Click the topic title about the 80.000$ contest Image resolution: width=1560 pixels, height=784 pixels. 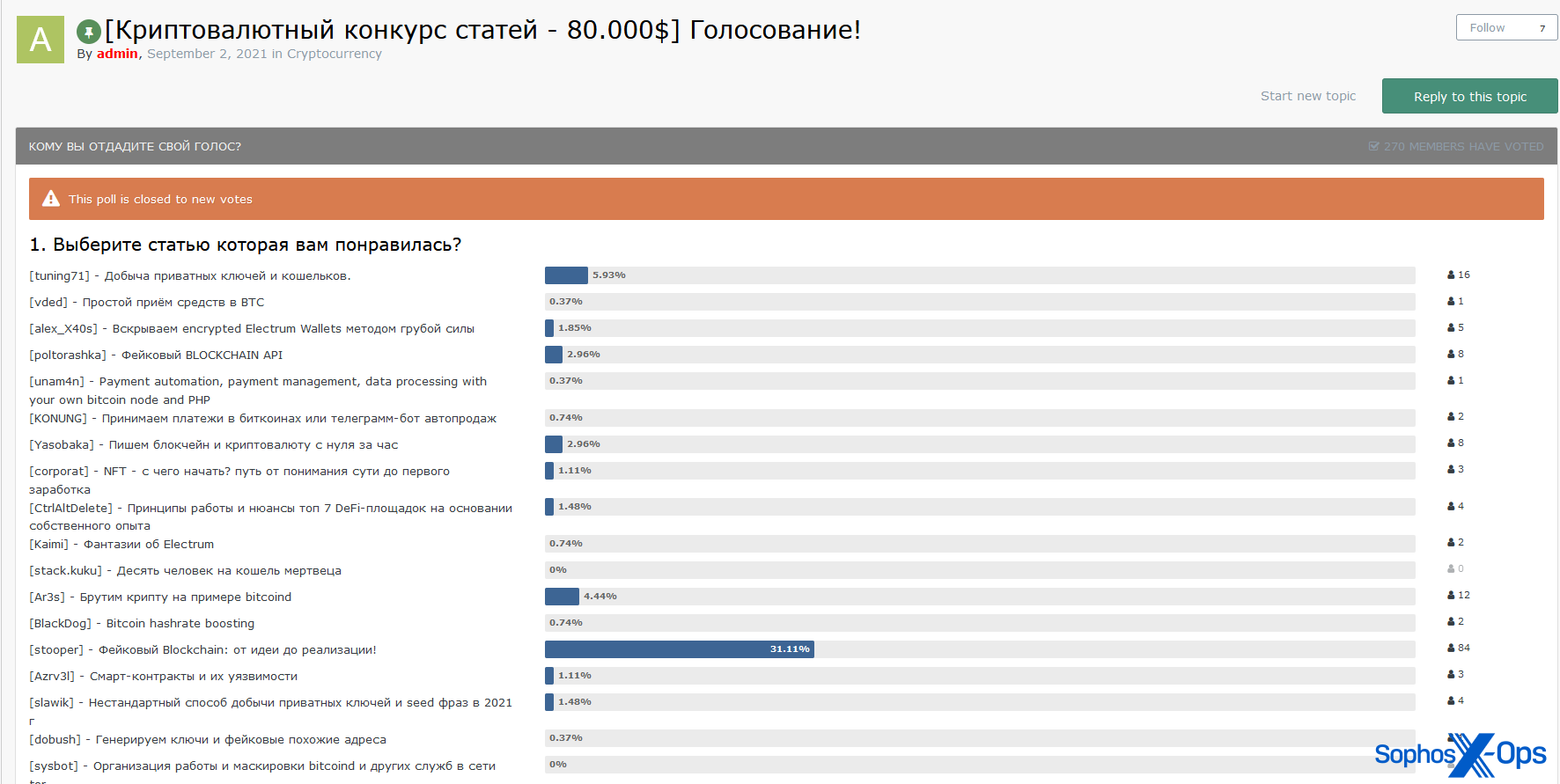pos(482,30)
